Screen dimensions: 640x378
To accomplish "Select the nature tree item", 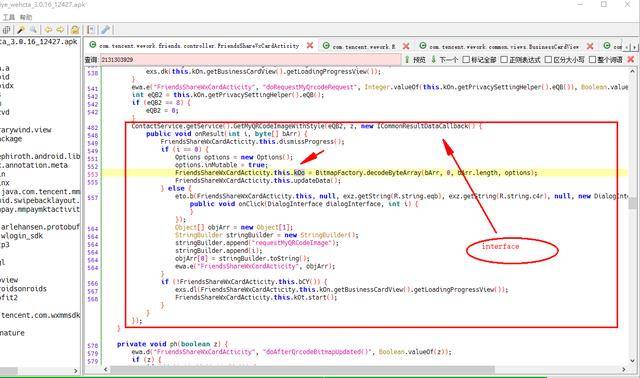I will pyautogui.click(x=12, y=333).
